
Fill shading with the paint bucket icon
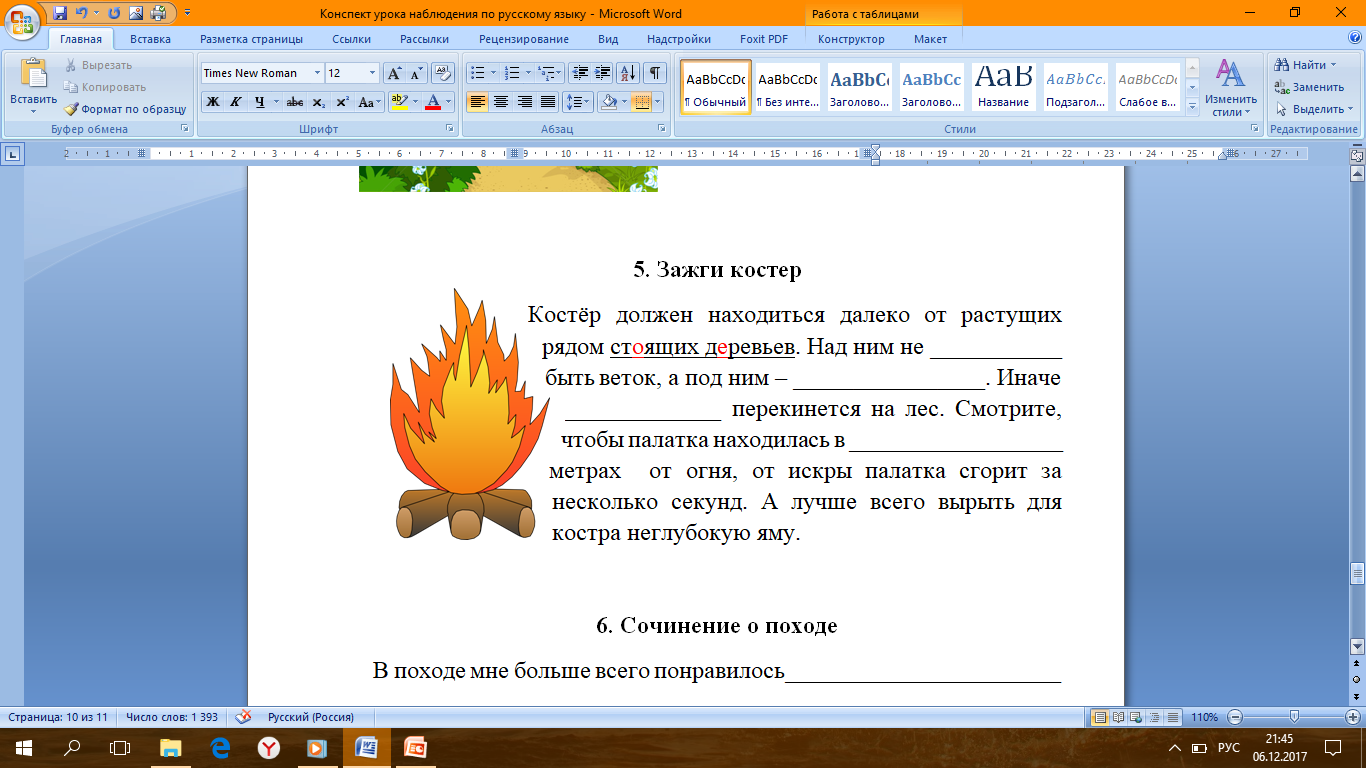point(608,102)
